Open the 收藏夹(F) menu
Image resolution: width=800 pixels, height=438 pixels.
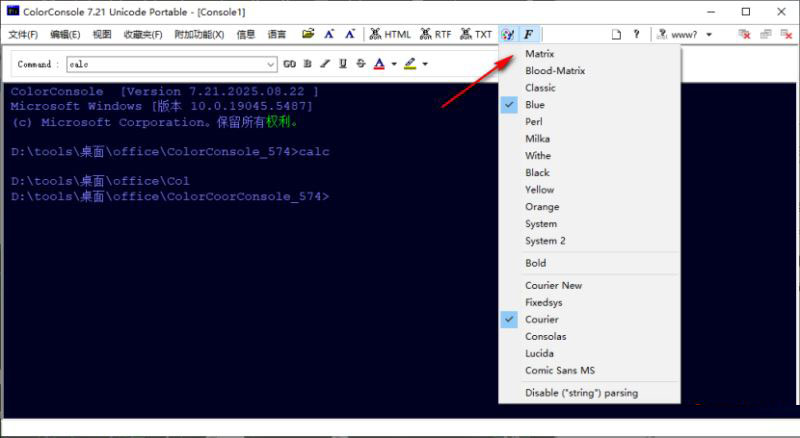[x=143, y=35]
